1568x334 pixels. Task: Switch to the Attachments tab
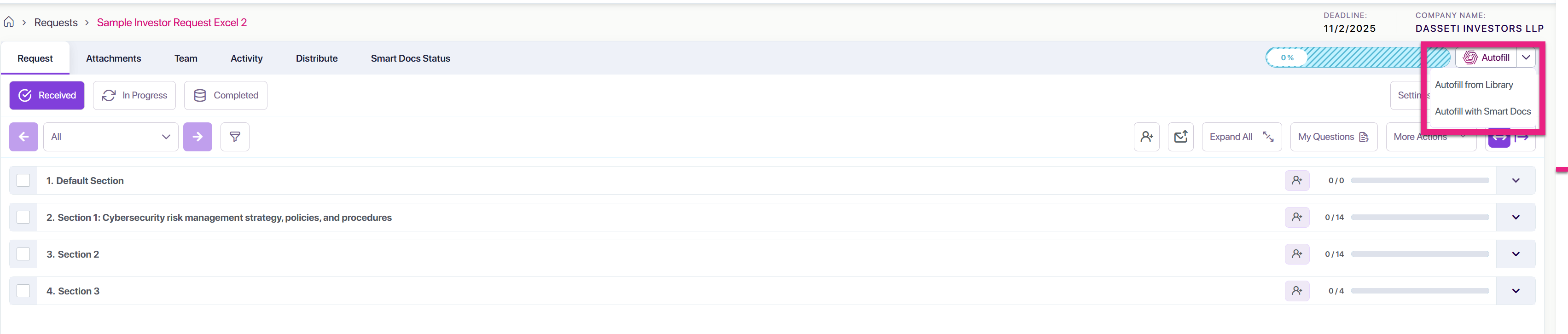click(113, 58)
